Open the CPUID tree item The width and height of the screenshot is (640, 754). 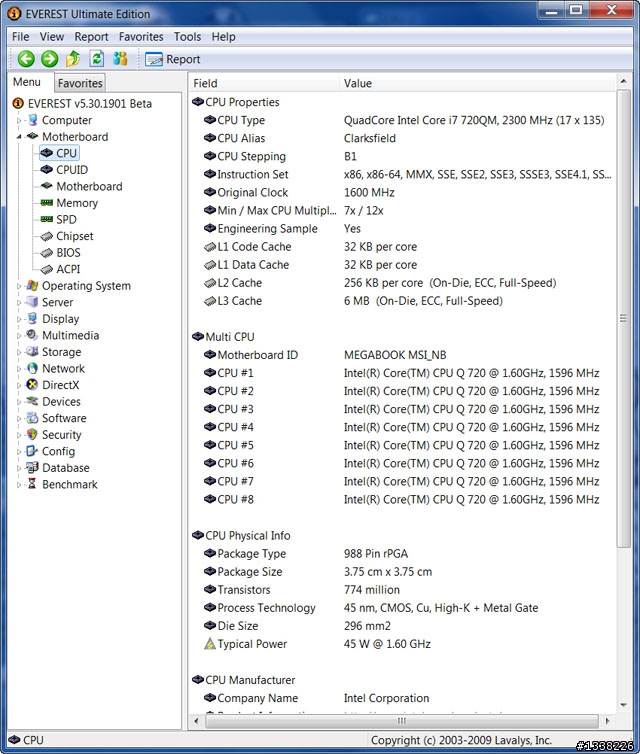click(x=64, y=170)
